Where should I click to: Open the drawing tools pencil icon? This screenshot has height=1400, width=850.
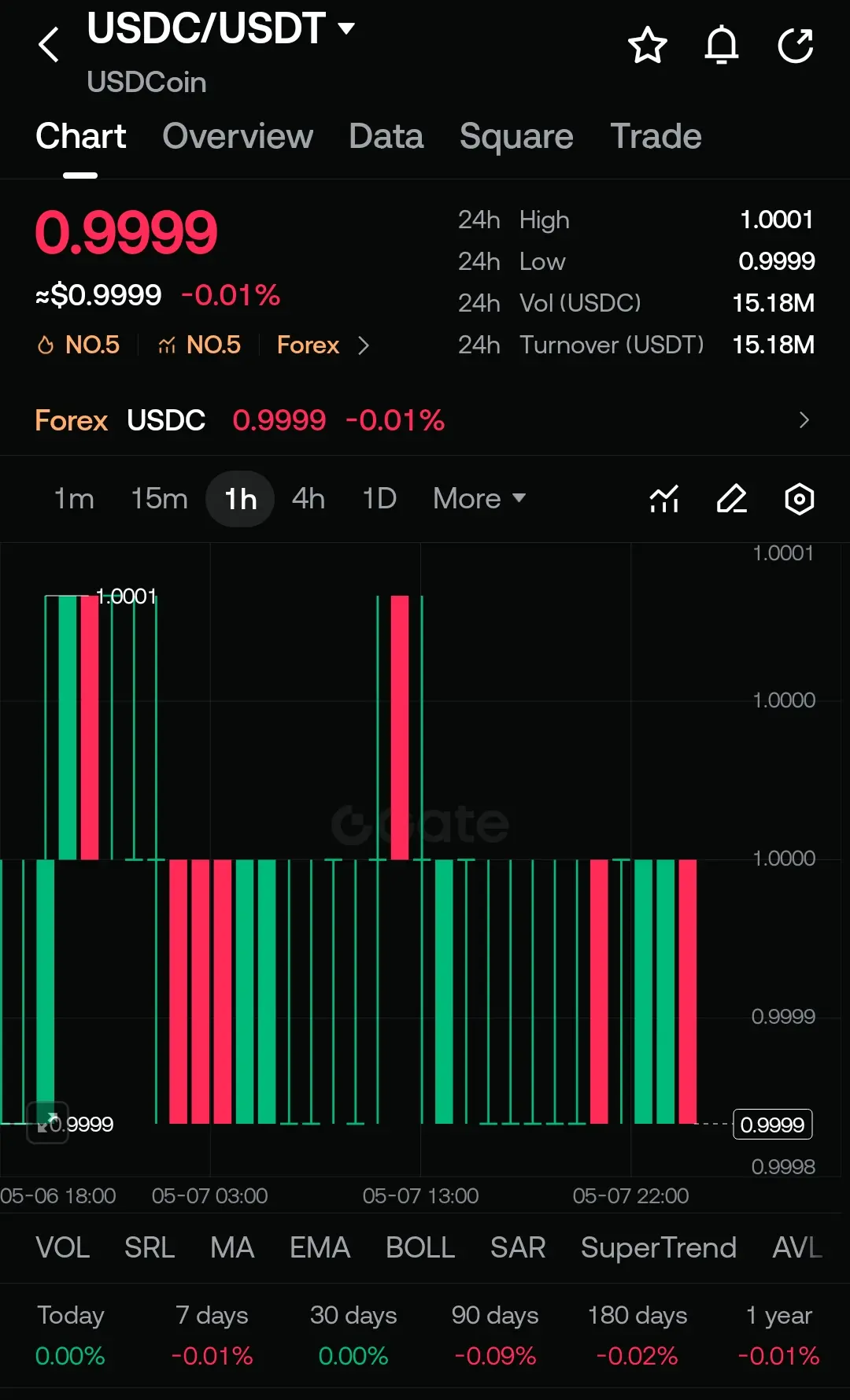[732, 499]
